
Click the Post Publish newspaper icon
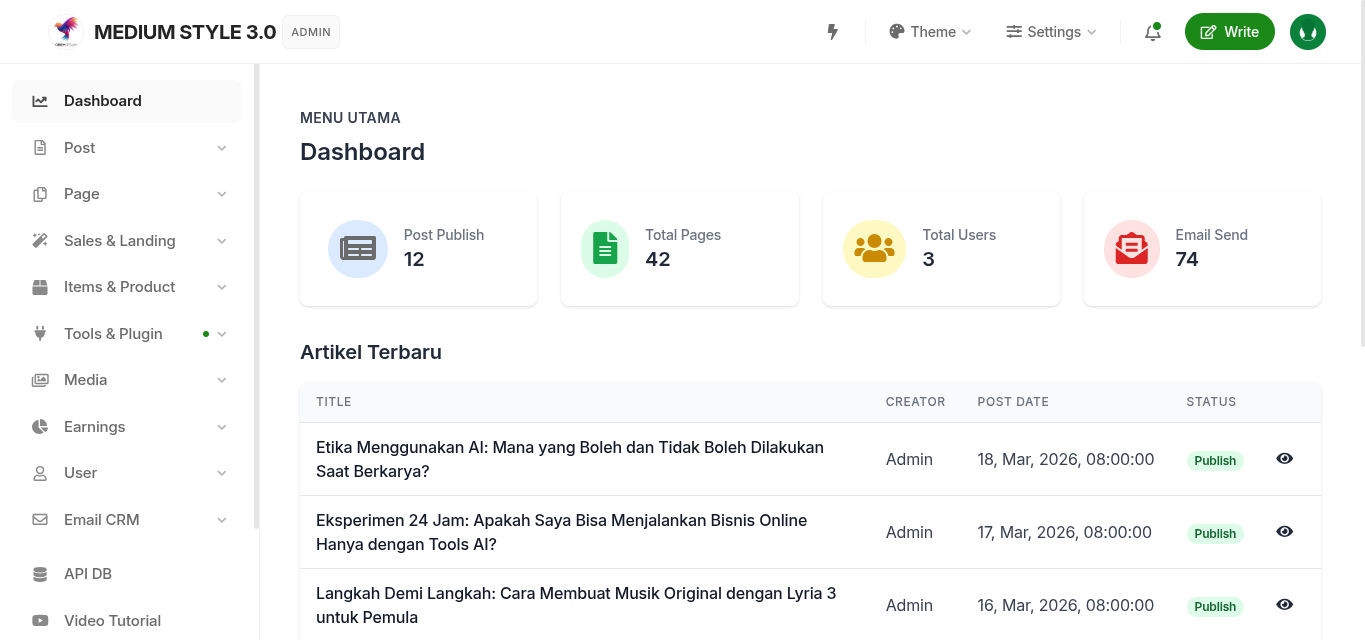point(358,248)
